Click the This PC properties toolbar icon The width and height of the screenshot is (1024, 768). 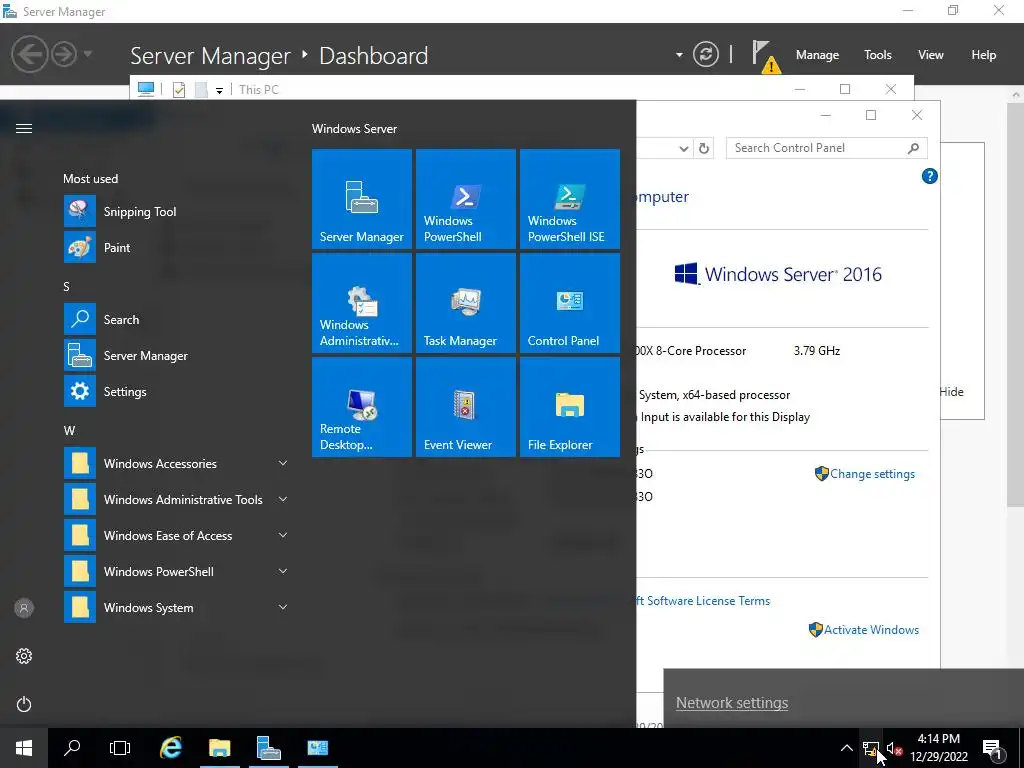tap(179, 90)
